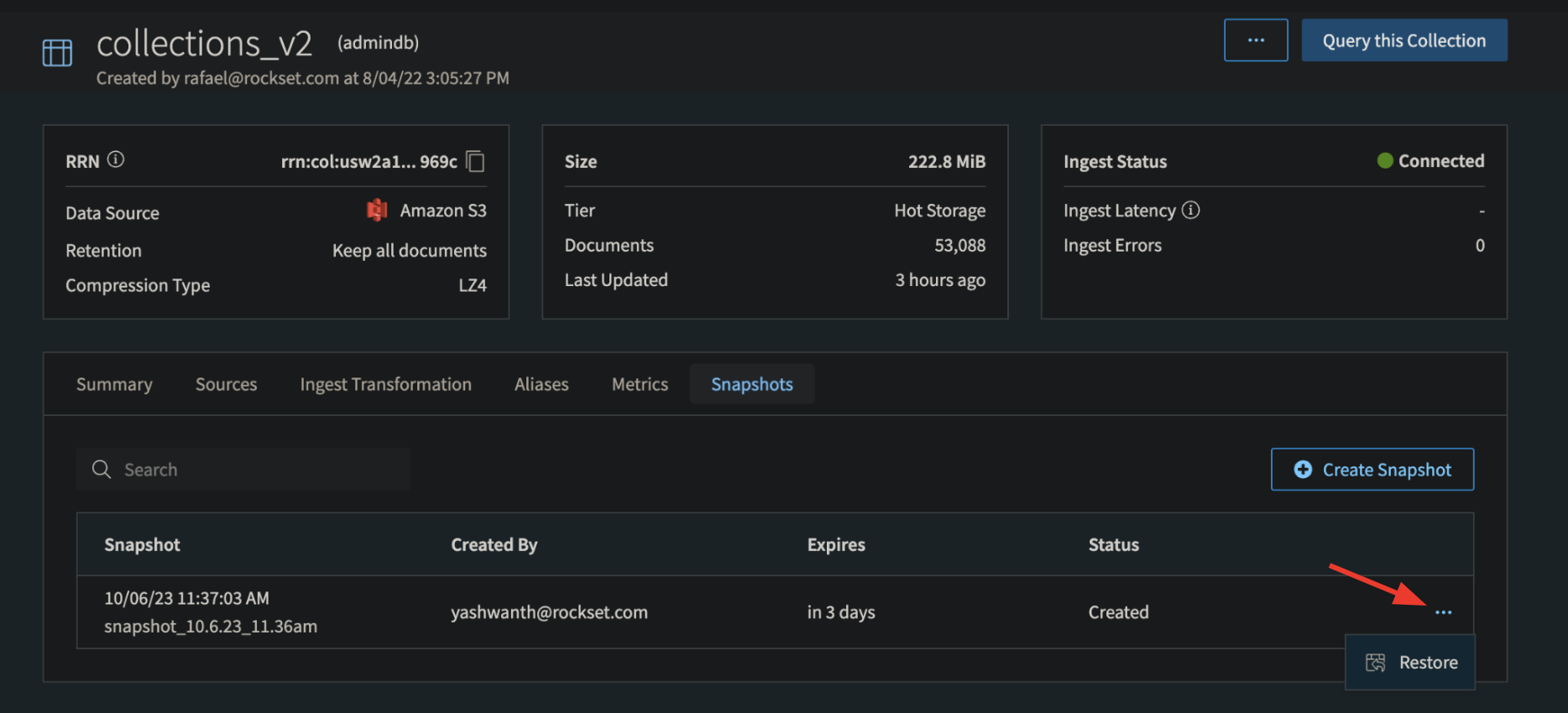
Task: Click the 53,088 documents count
Action: [x=960, y=246]
